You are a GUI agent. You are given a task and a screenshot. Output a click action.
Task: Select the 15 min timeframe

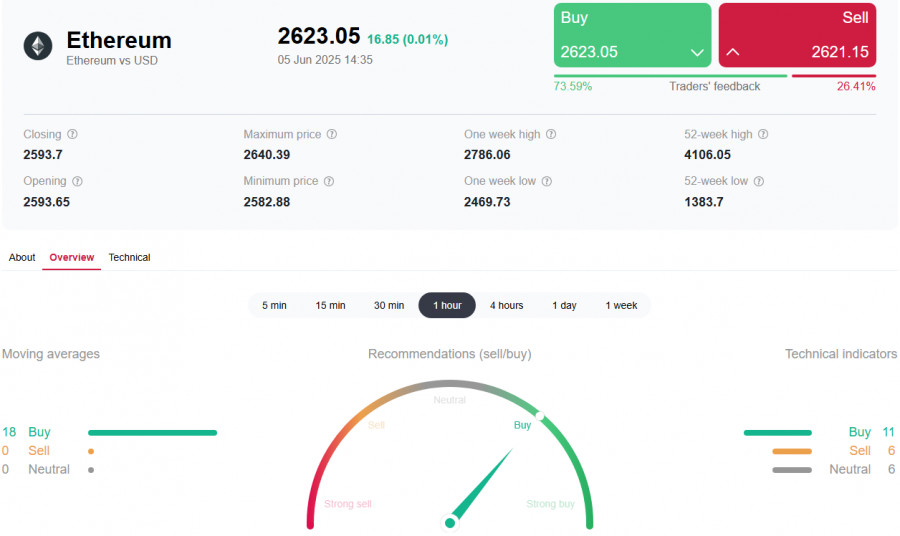pyautogui.click(x=331, y=305)
